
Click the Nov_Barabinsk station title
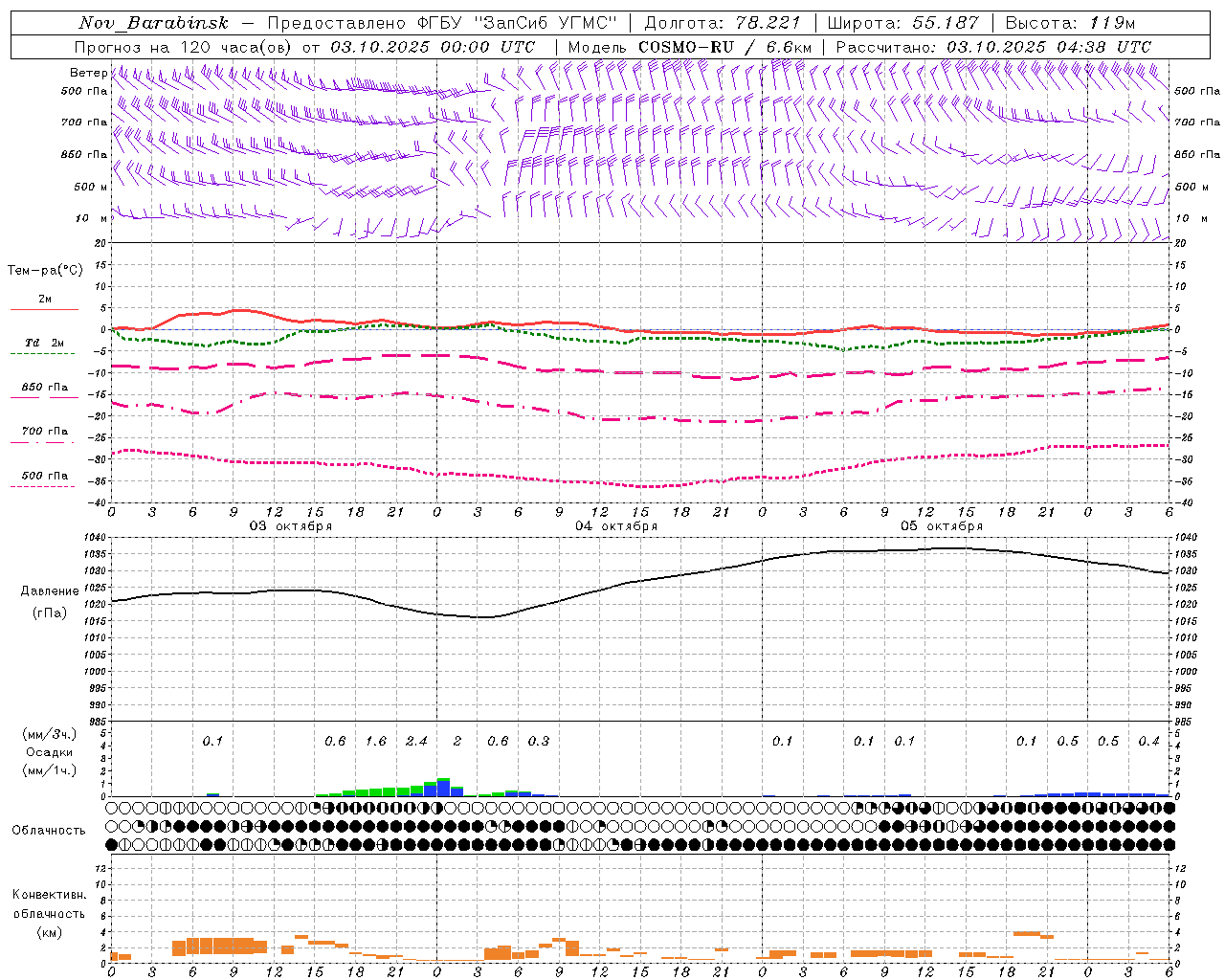(x=154, y=23)
